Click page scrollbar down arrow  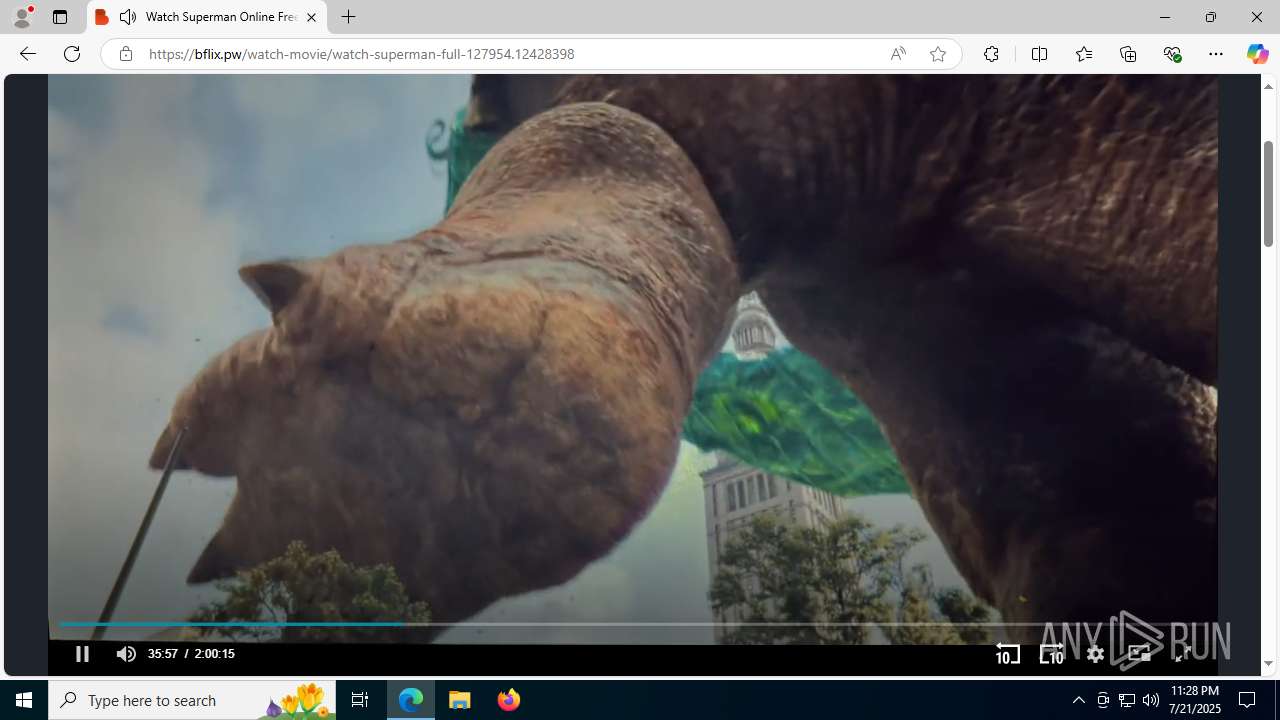(1268, 664)
